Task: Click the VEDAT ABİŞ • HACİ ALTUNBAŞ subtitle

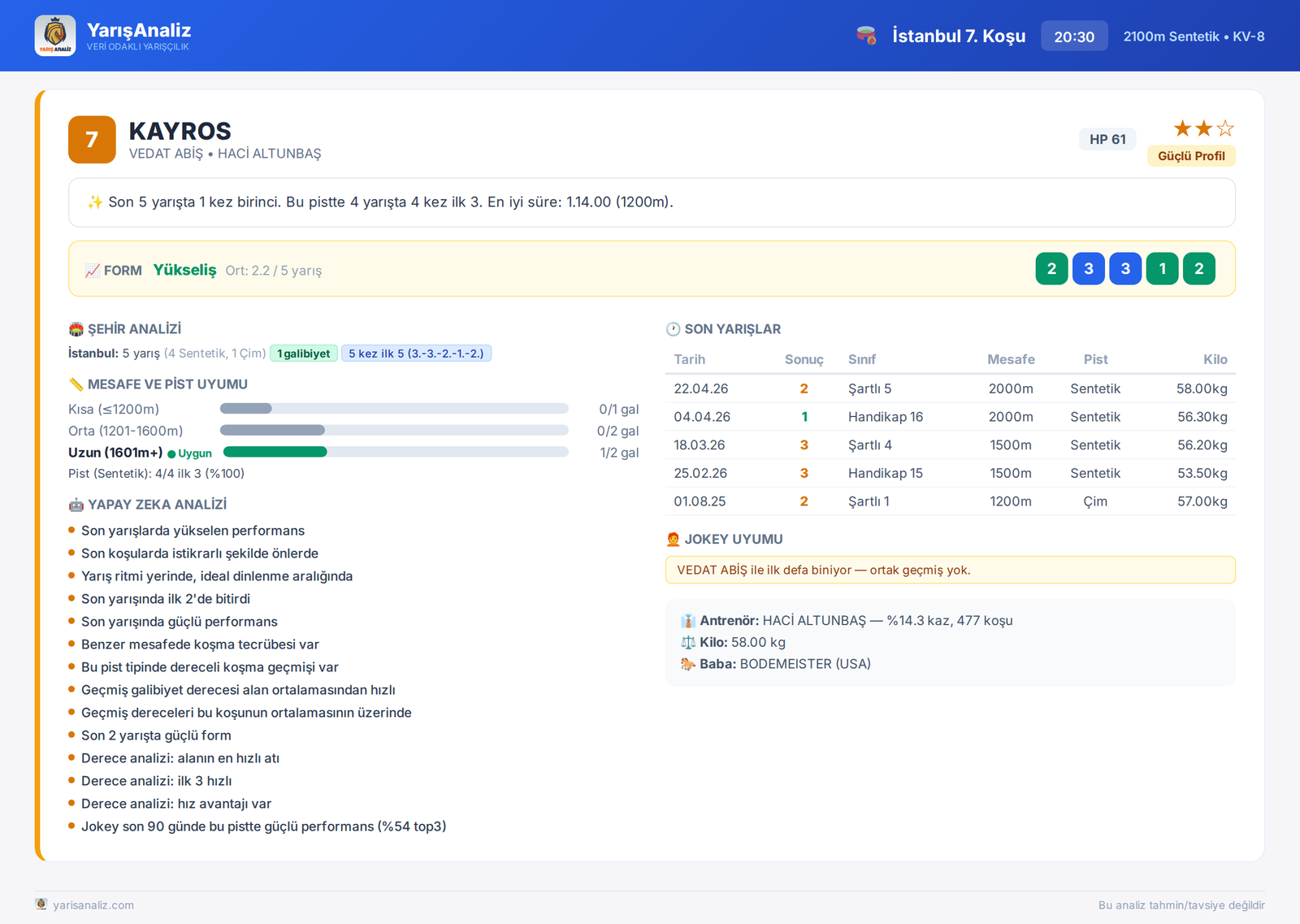Action: (225, 154)
